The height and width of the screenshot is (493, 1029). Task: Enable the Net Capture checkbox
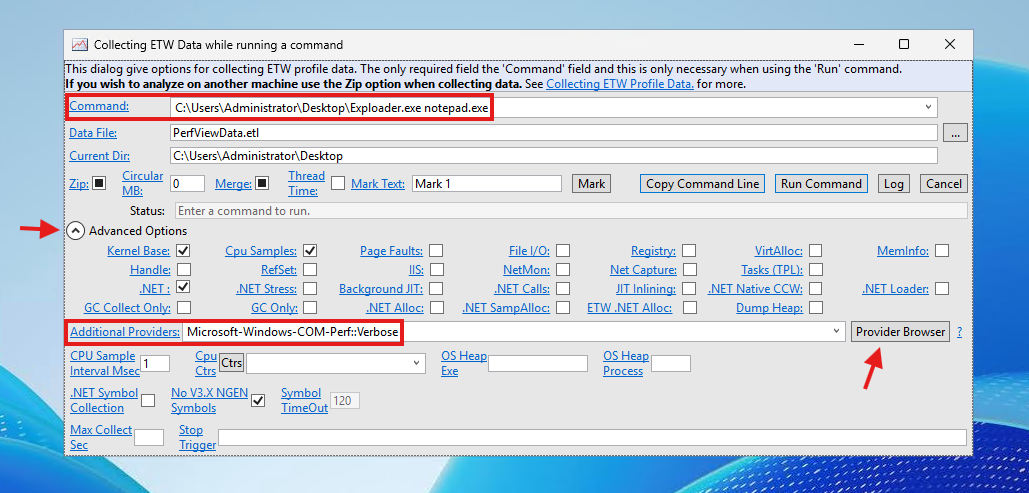coord(689,270)
